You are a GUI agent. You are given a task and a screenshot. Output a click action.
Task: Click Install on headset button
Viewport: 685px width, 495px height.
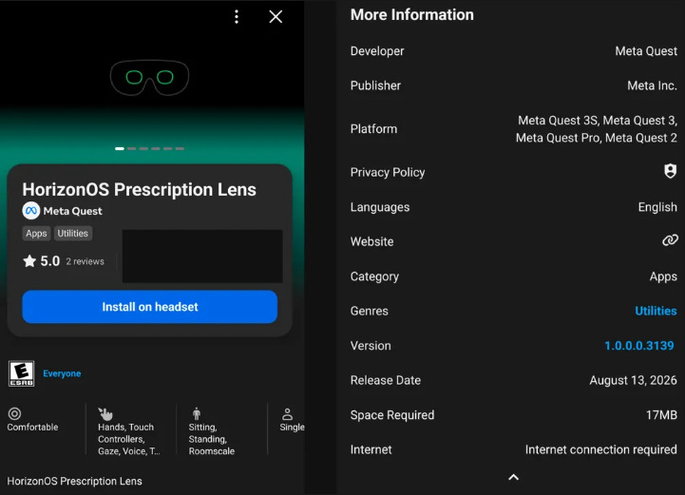point(150,307)
